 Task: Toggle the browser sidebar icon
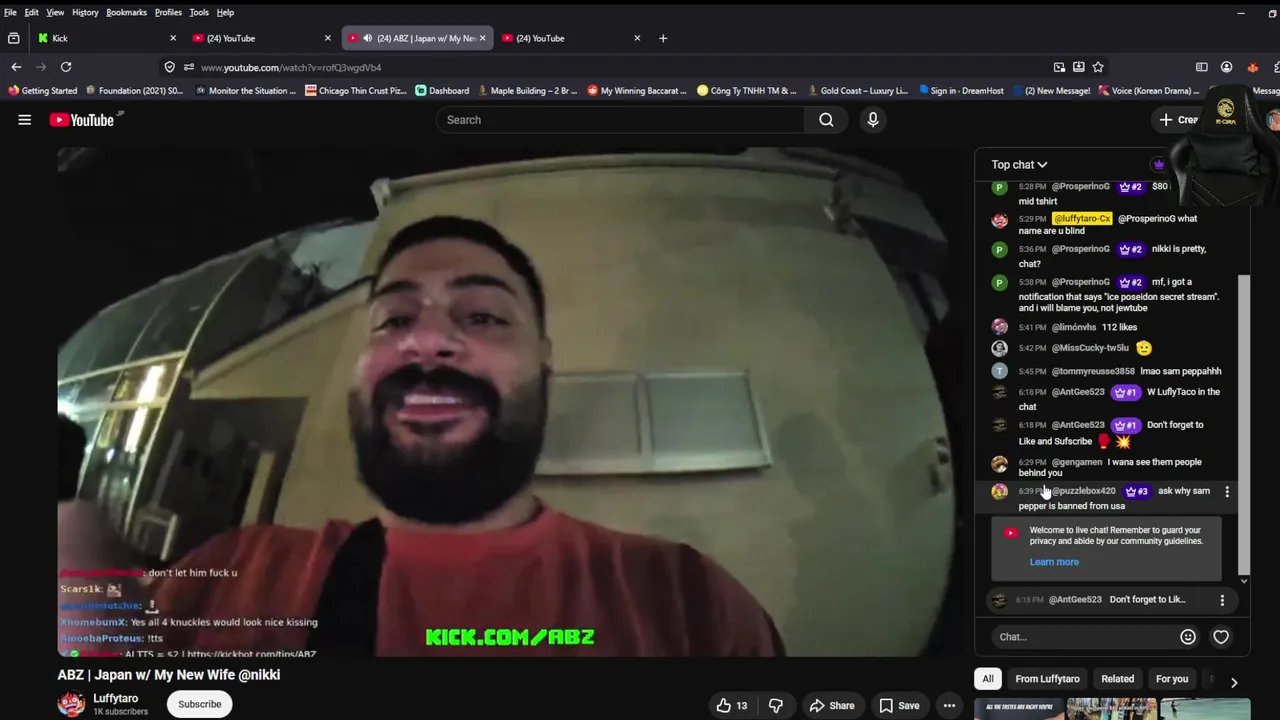pos(1202,67)
